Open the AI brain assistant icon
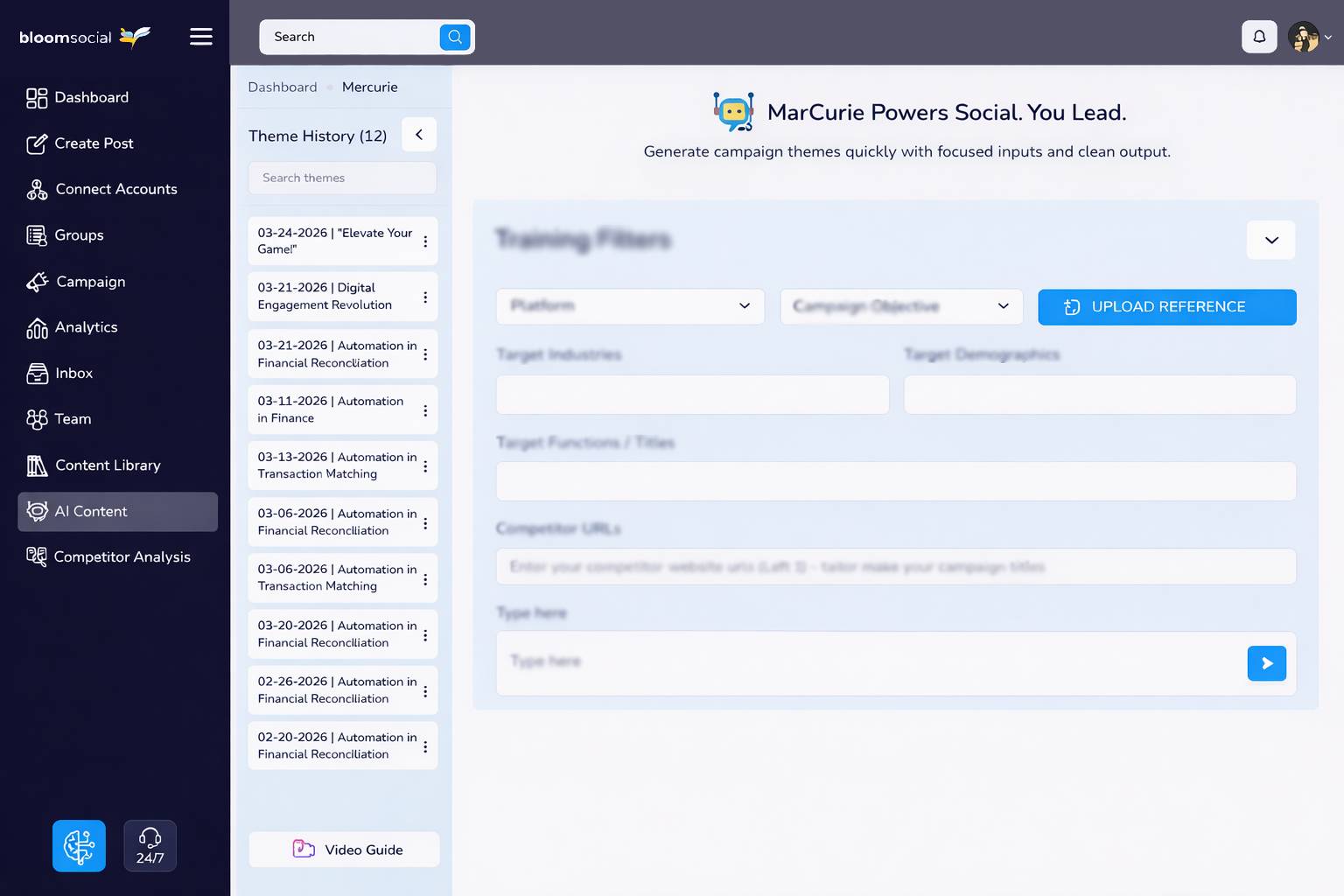1344x896 pixels. pyautogui.click(x=79, y=845)
